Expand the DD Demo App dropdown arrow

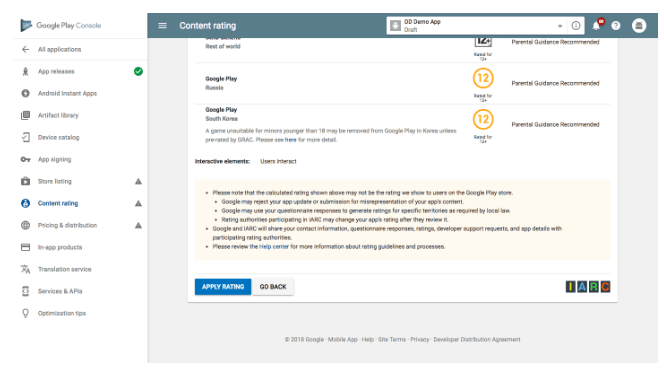[x=560, y=26]
